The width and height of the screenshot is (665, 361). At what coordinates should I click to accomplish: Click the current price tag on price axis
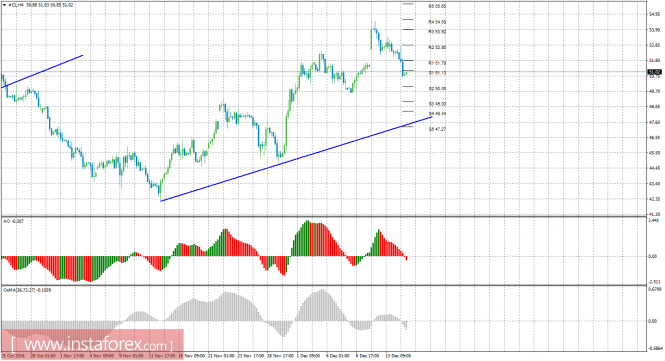[655, 72]
